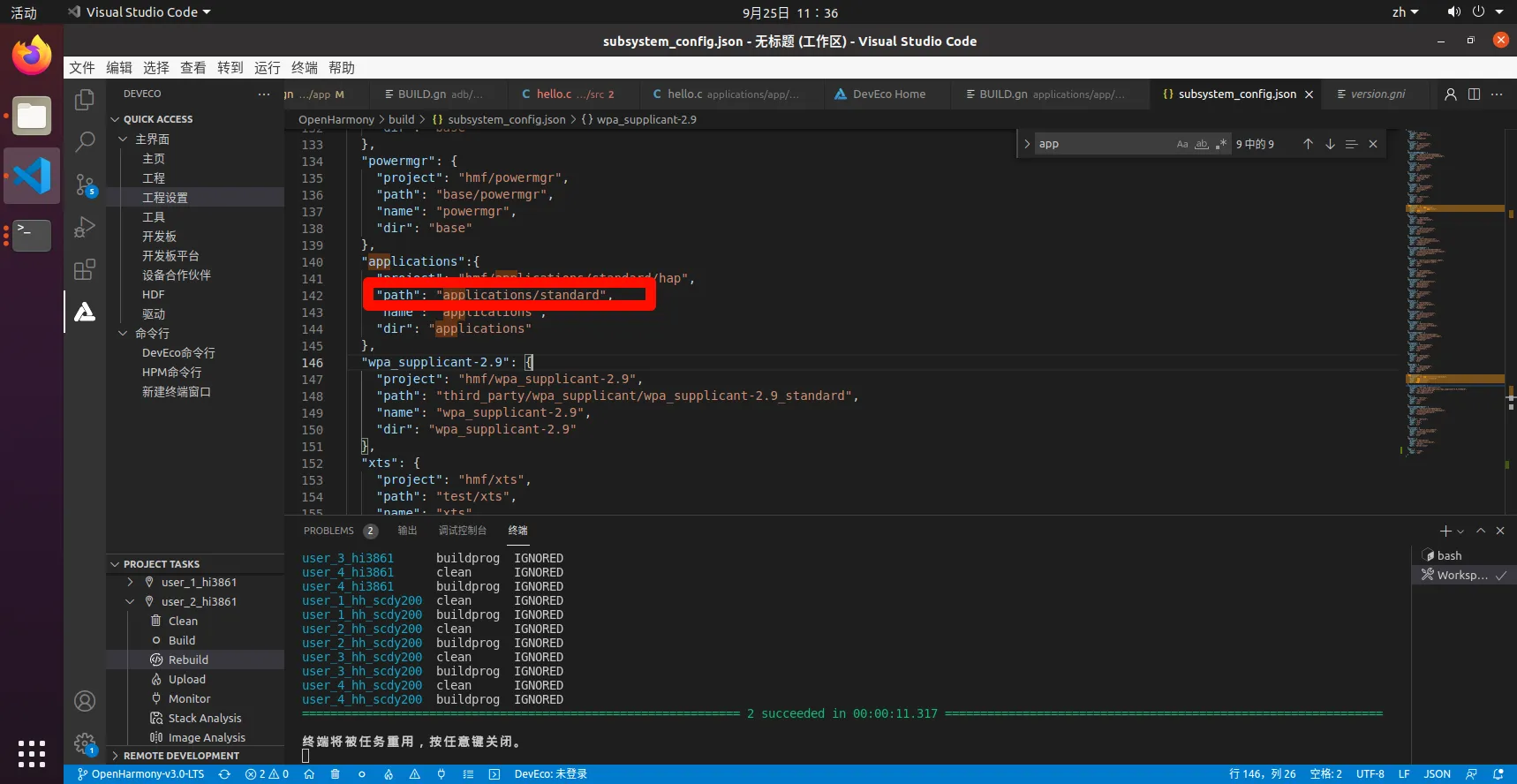Toggle Match Whole Word in find widget
The image size is (1517, 784).
click(1202, 144)
